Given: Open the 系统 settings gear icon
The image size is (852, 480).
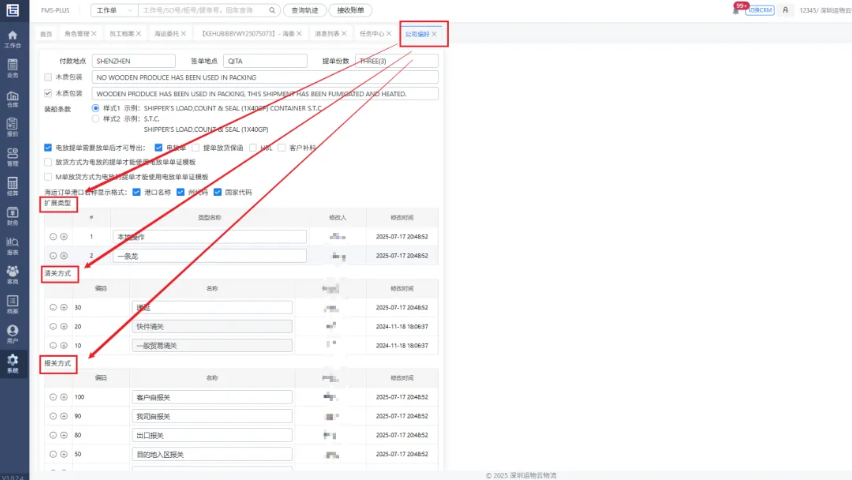Looking at the screenshot, I should (x=12, y=362).
